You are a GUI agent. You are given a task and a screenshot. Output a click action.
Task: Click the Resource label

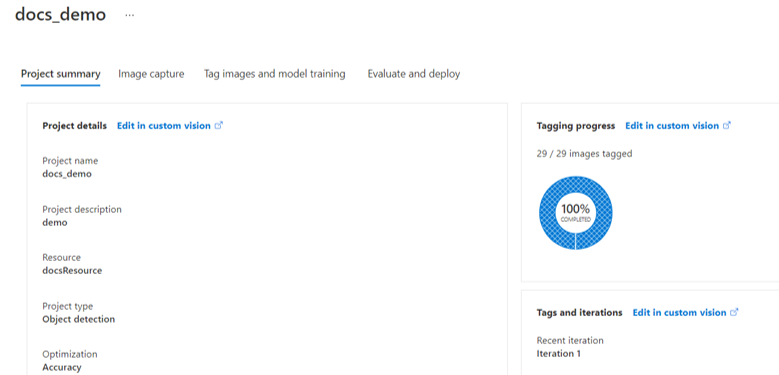[62, 257]
